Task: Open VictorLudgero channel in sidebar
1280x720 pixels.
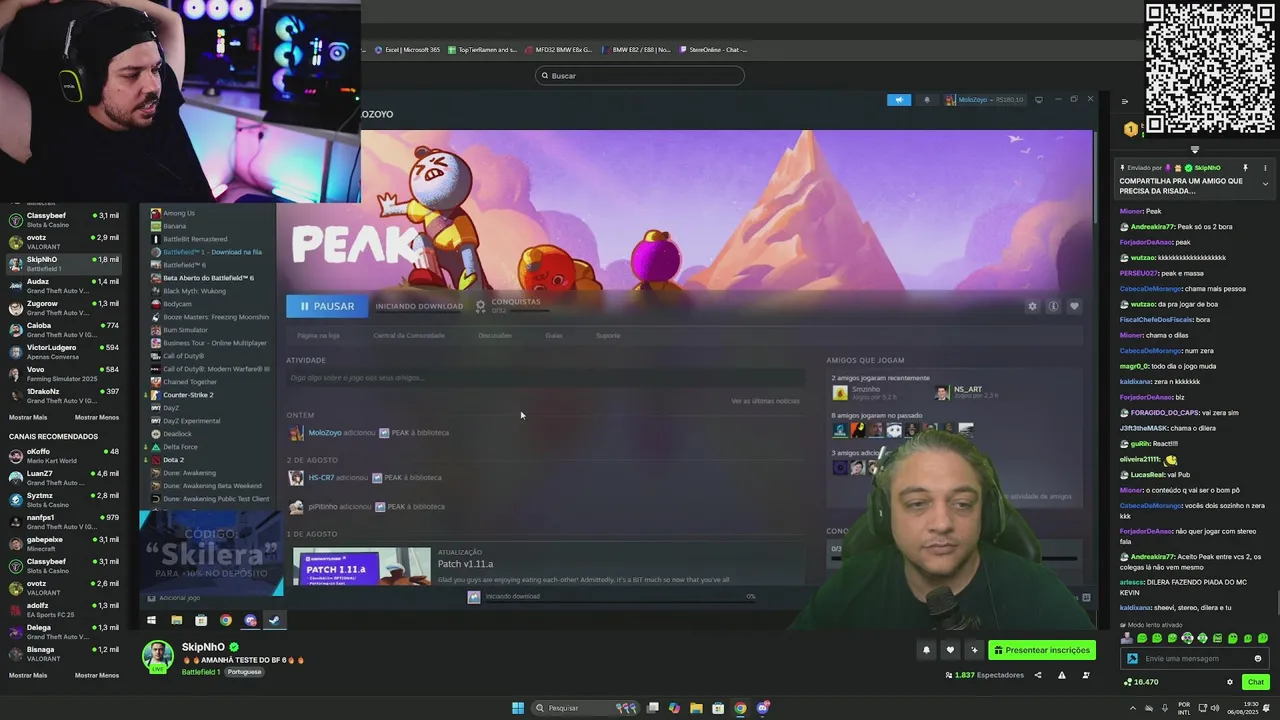Action: click(64, 352)
